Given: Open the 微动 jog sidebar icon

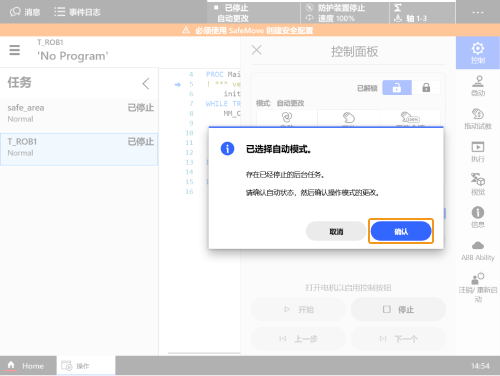Looking at the screenshot, I should pyautogui.click(x=478, y=86).
